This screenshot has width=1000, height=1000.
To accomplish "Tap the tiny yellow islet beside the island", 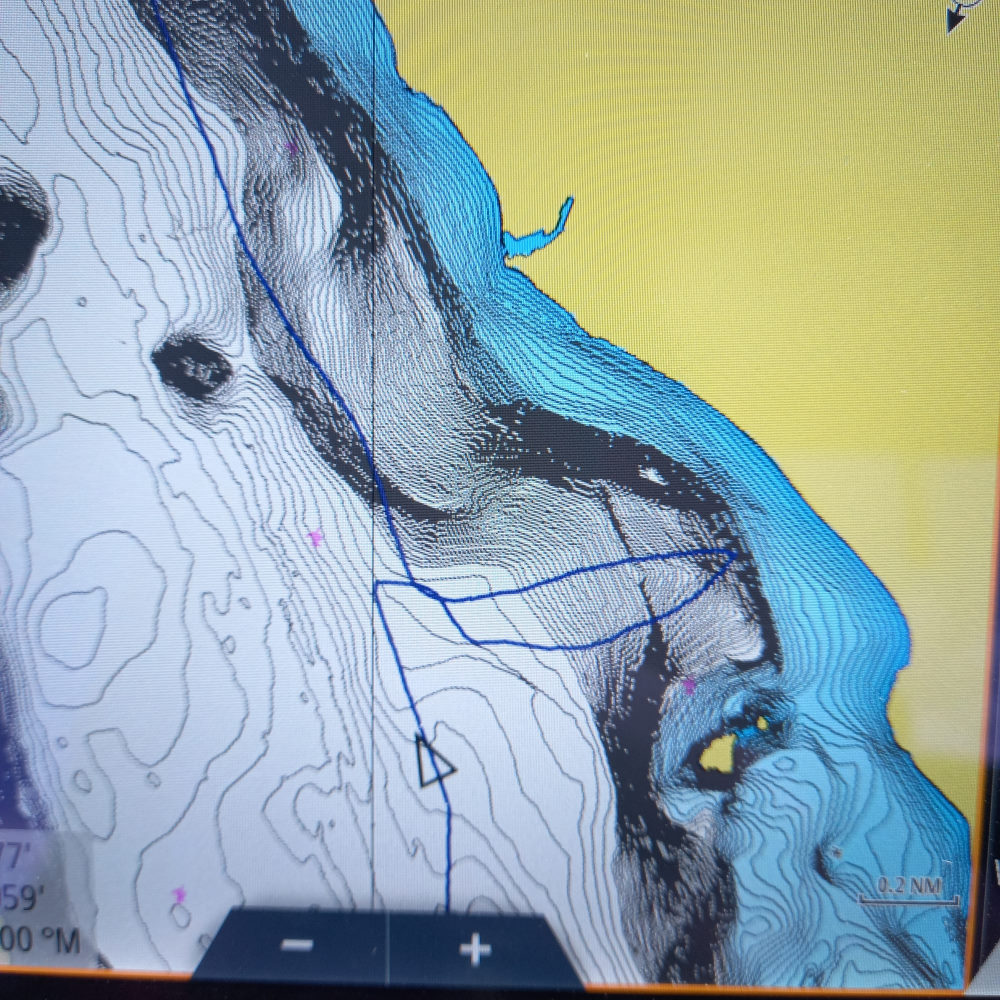I will click(x=762, y=722).
